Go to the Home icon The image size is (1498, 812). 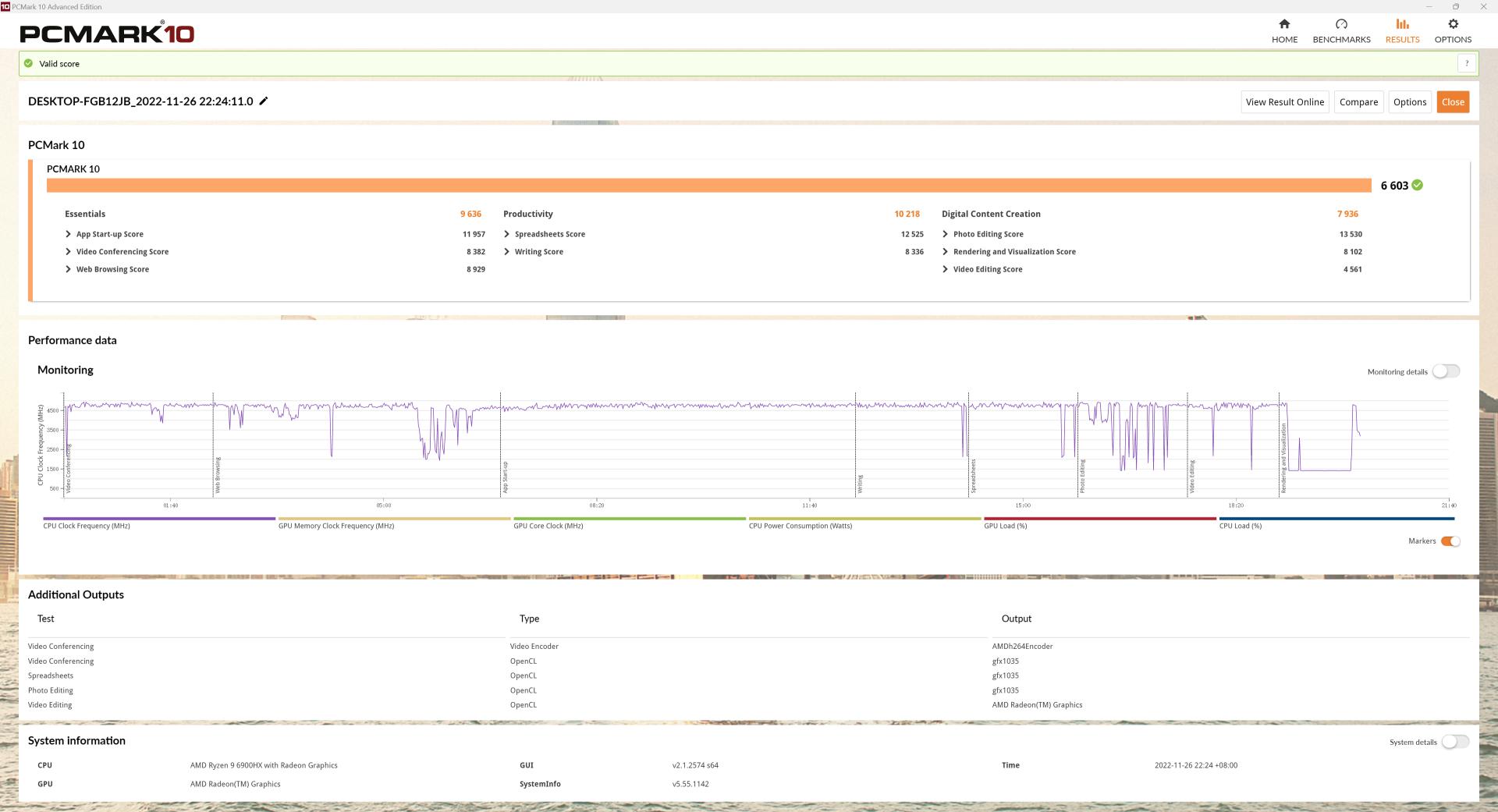tap(1284, 24)
